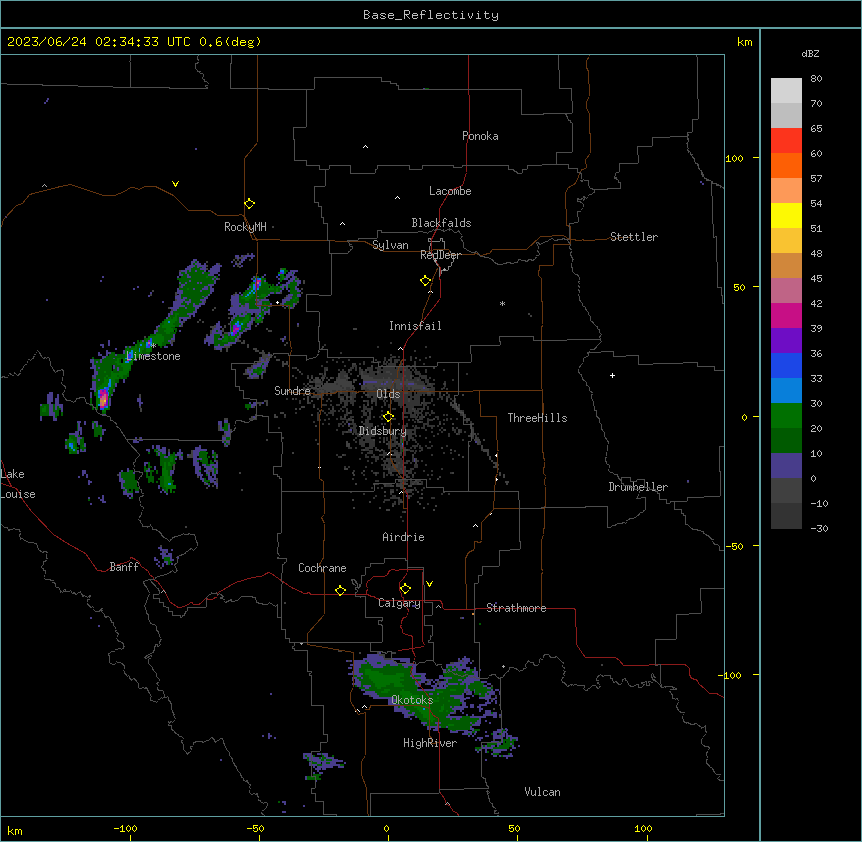Select the RedDeer city label
Screen dimensions: 862x842
[440, 255]
